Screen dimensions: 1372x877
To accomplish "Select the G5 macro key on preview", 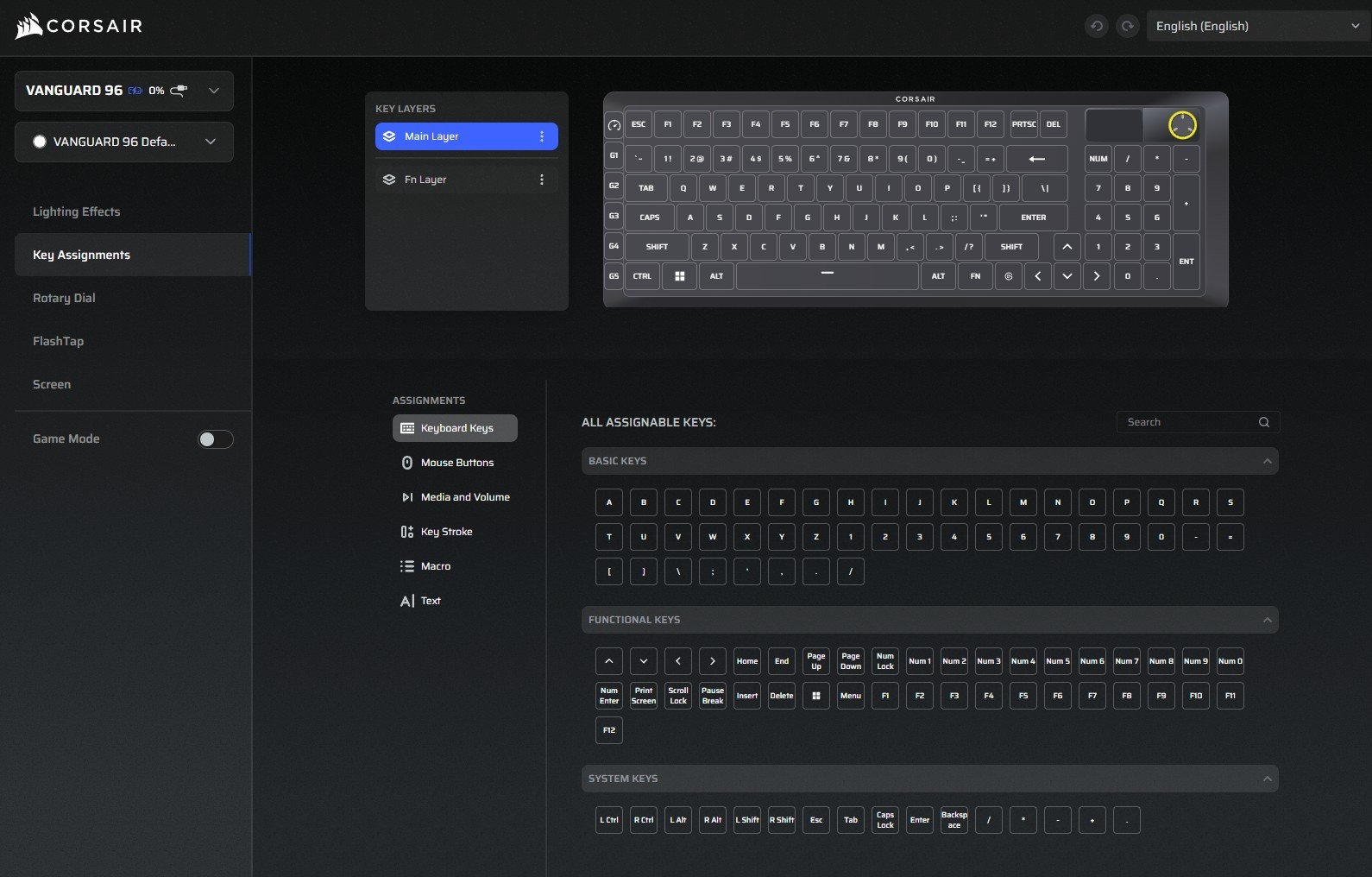I will (x=614, y=276).
